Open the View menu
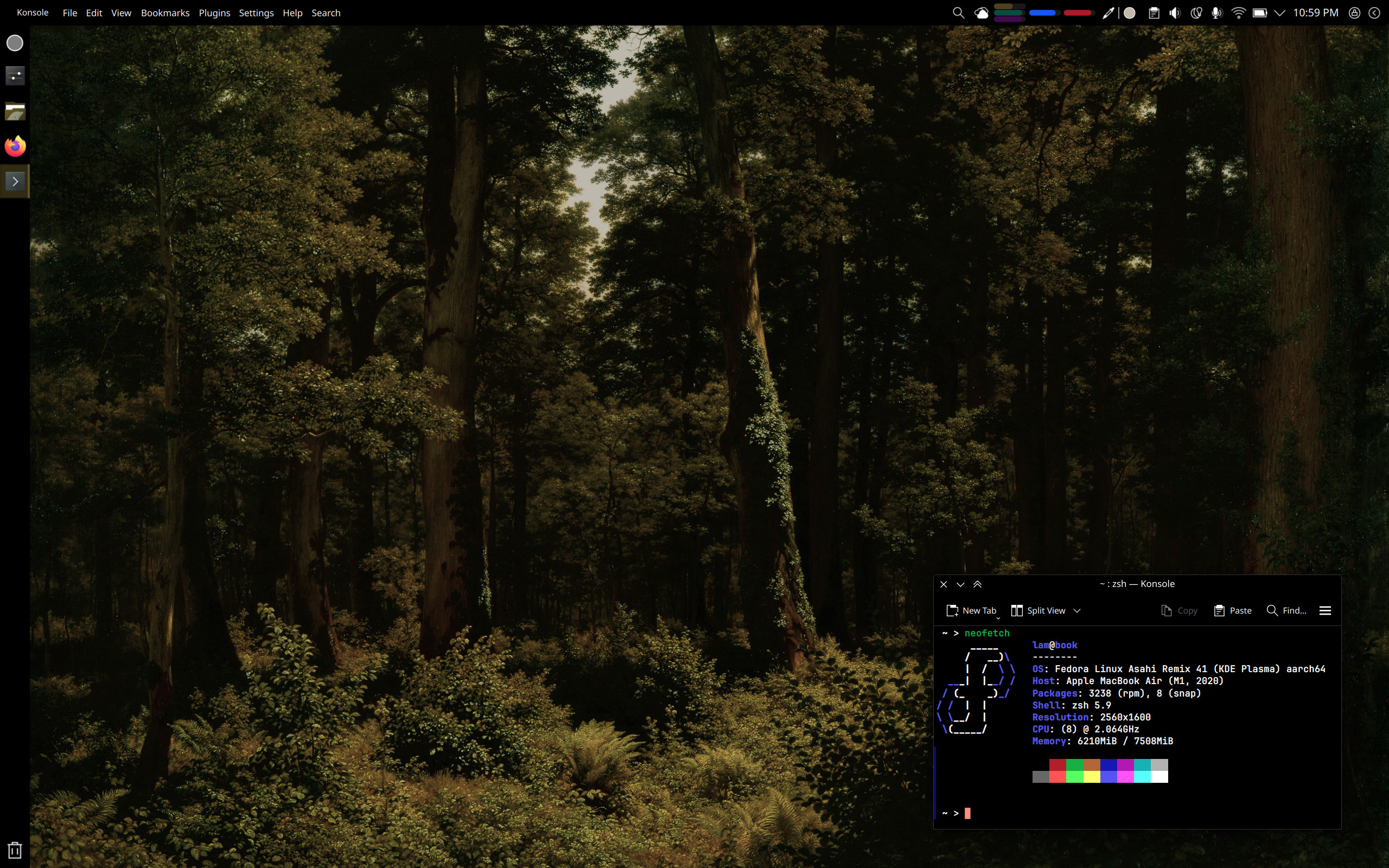Screen dimensions: 1389x868 pos(120,12)
